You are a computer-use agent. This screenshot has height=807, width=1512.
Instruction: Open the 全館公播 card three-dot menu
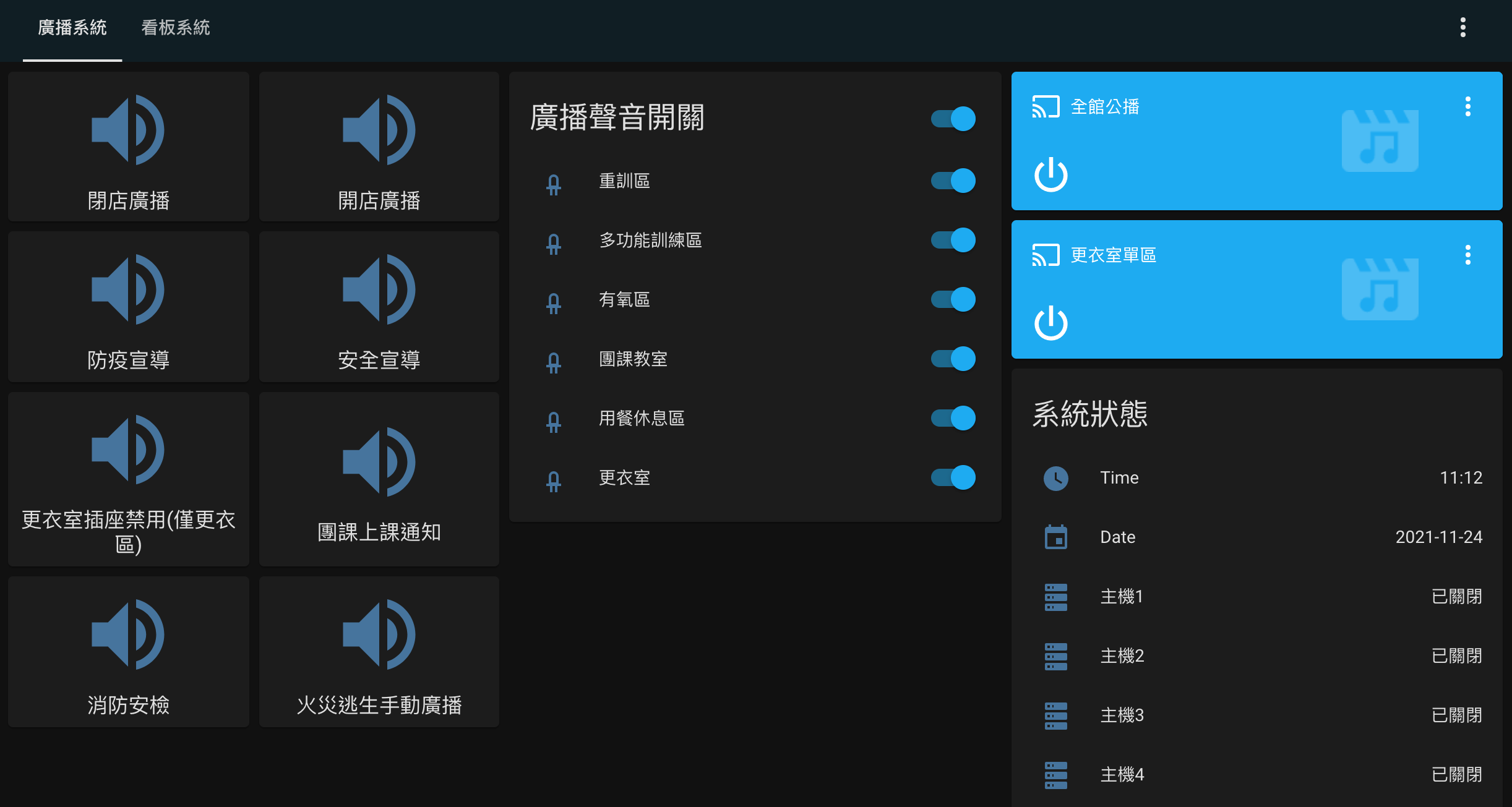point(1468,106)
